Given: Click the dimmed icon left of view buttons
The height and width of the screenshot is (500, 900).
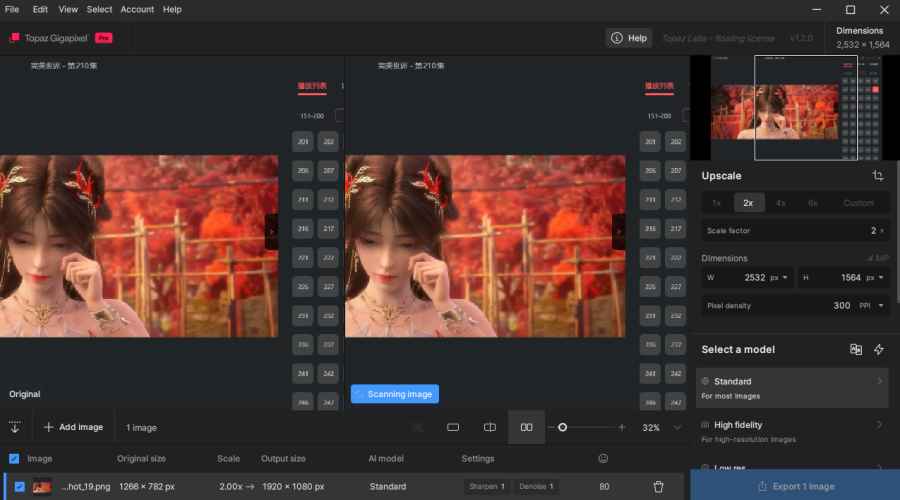Looking at the screenshot, I should [418, 427].
